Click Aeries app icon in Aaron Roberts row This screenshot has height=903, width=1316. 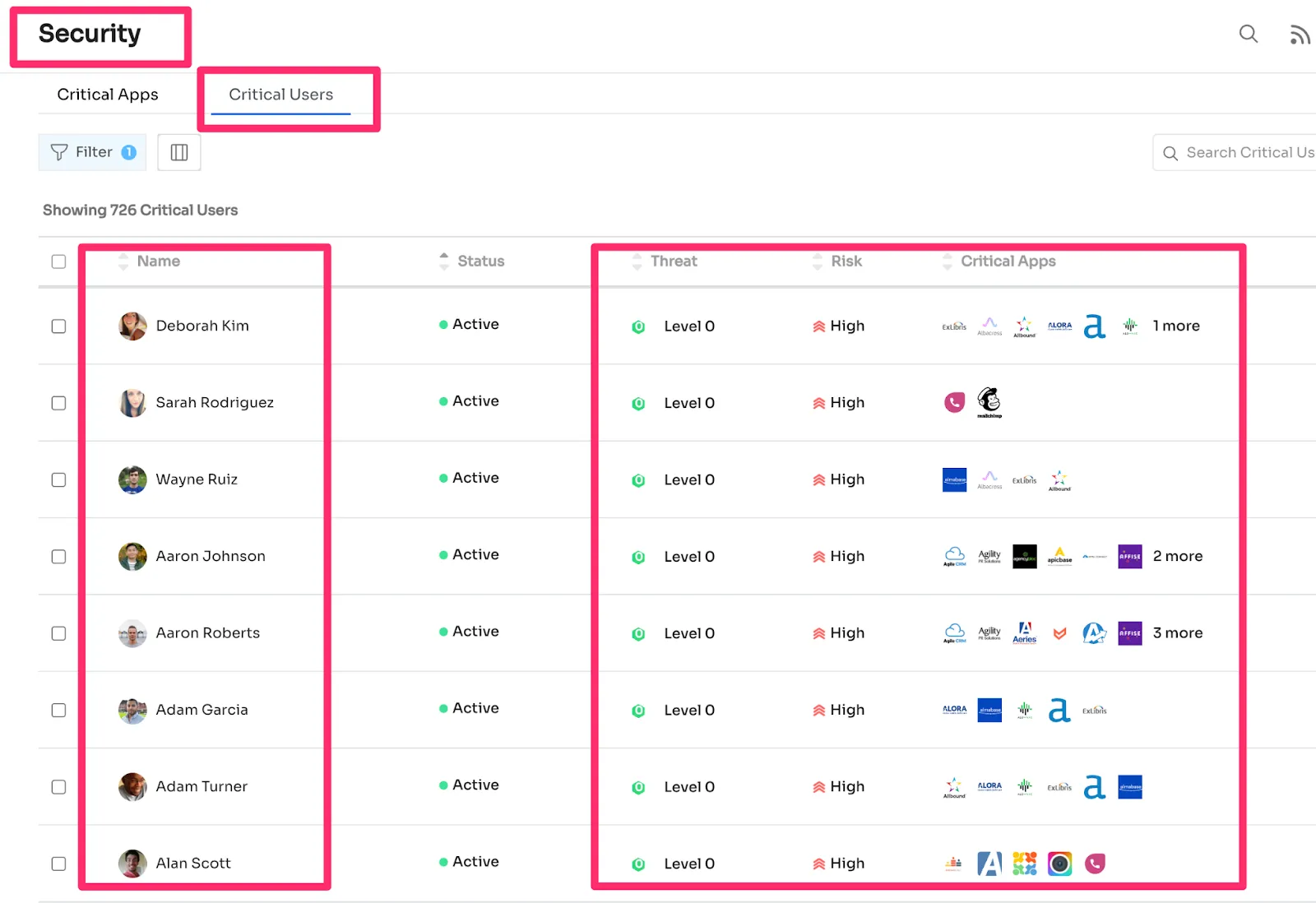pos(1025,632)
